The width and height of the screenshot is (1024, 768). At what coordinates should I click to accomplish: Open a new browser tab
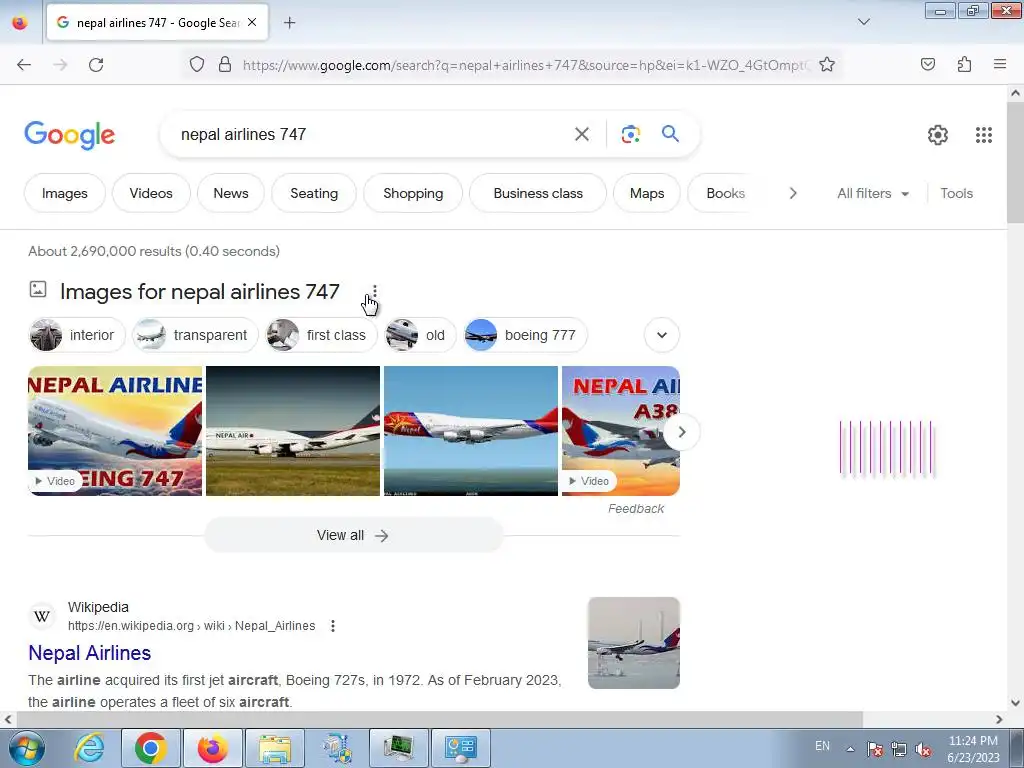[x=289, y=23]
